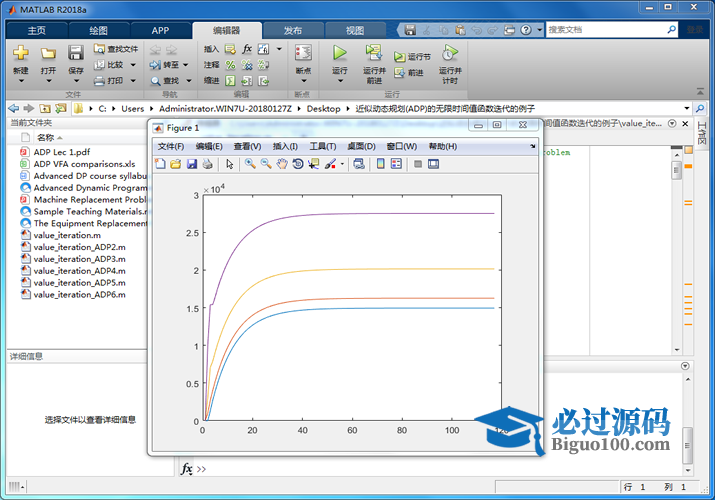Switch to the Publish (发布) tab
715x500 pixels.
coord(293,31)
